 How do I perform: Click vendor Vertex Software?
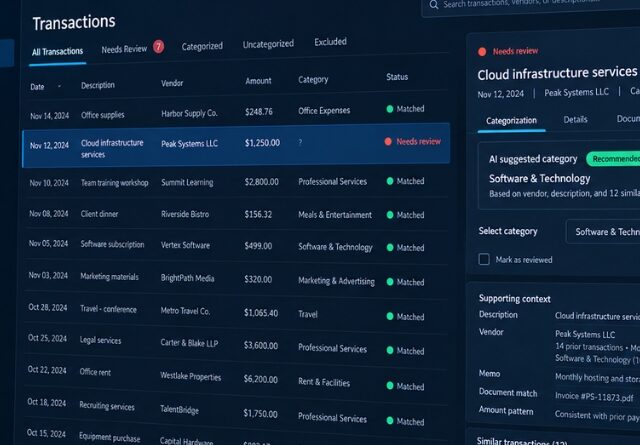[x=185, y=245]
